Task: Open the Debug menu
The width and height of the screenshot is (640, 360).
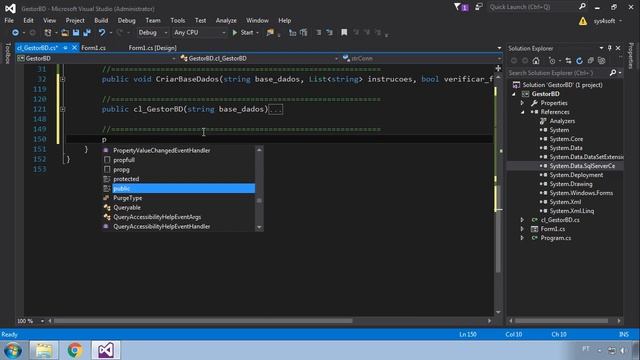Action: coord(127,20)
